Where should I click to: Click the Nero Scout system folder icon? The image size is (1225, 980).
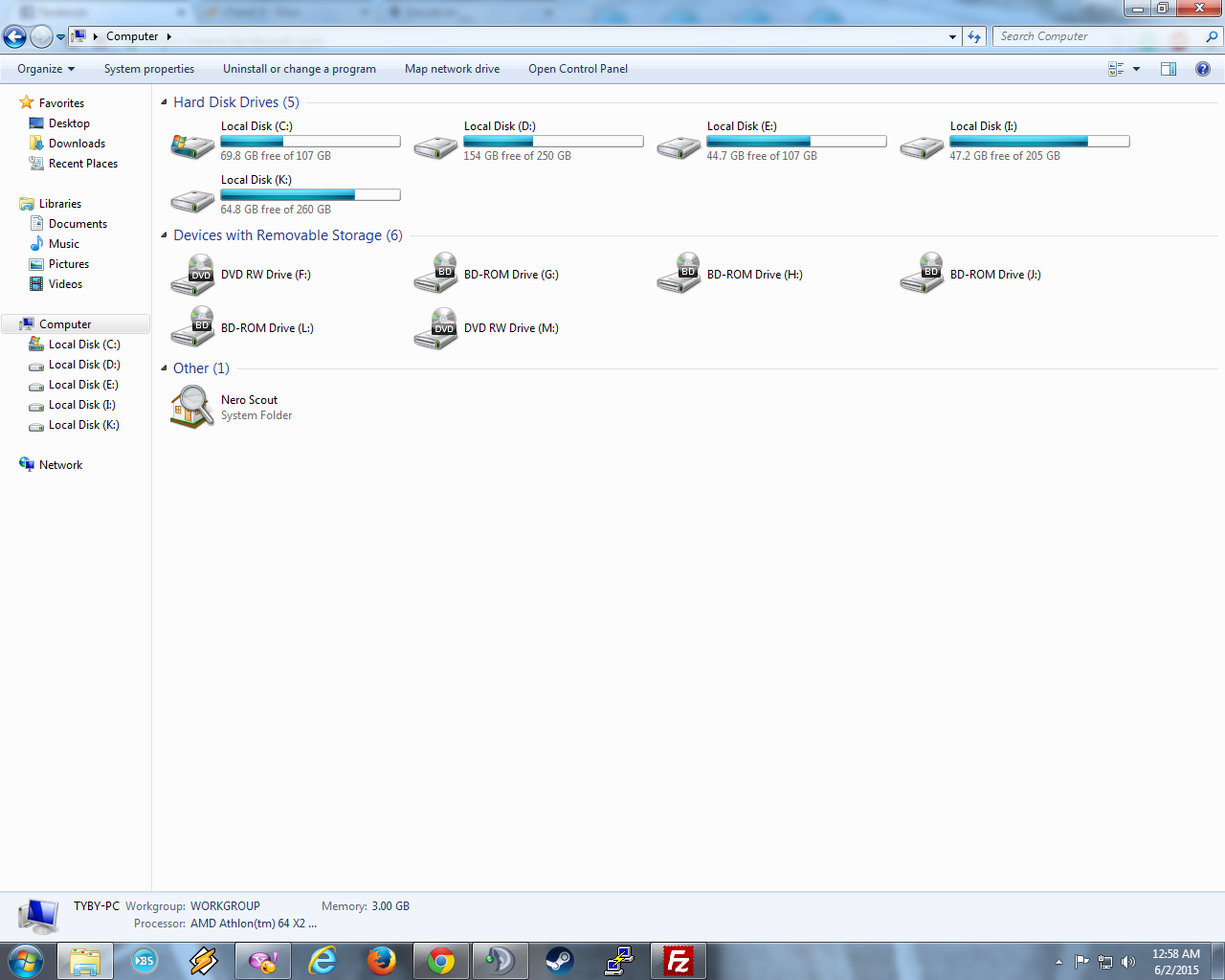coord(192,407)
